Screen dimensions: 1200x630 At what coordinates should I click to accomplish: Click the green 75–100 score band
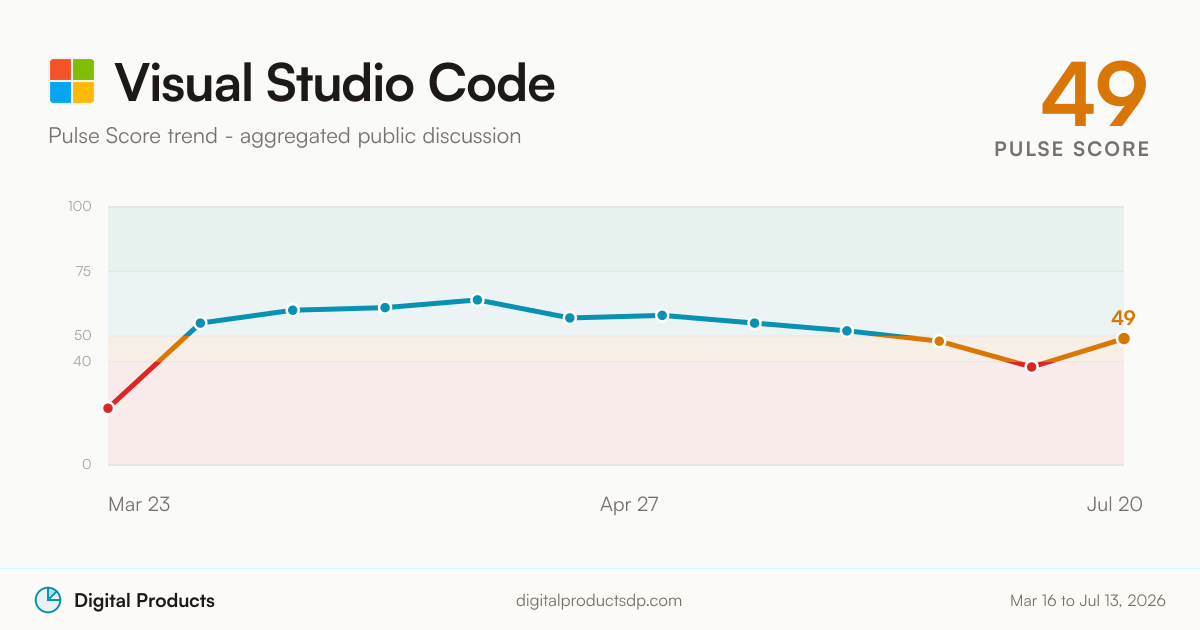(x=616, y=239)
